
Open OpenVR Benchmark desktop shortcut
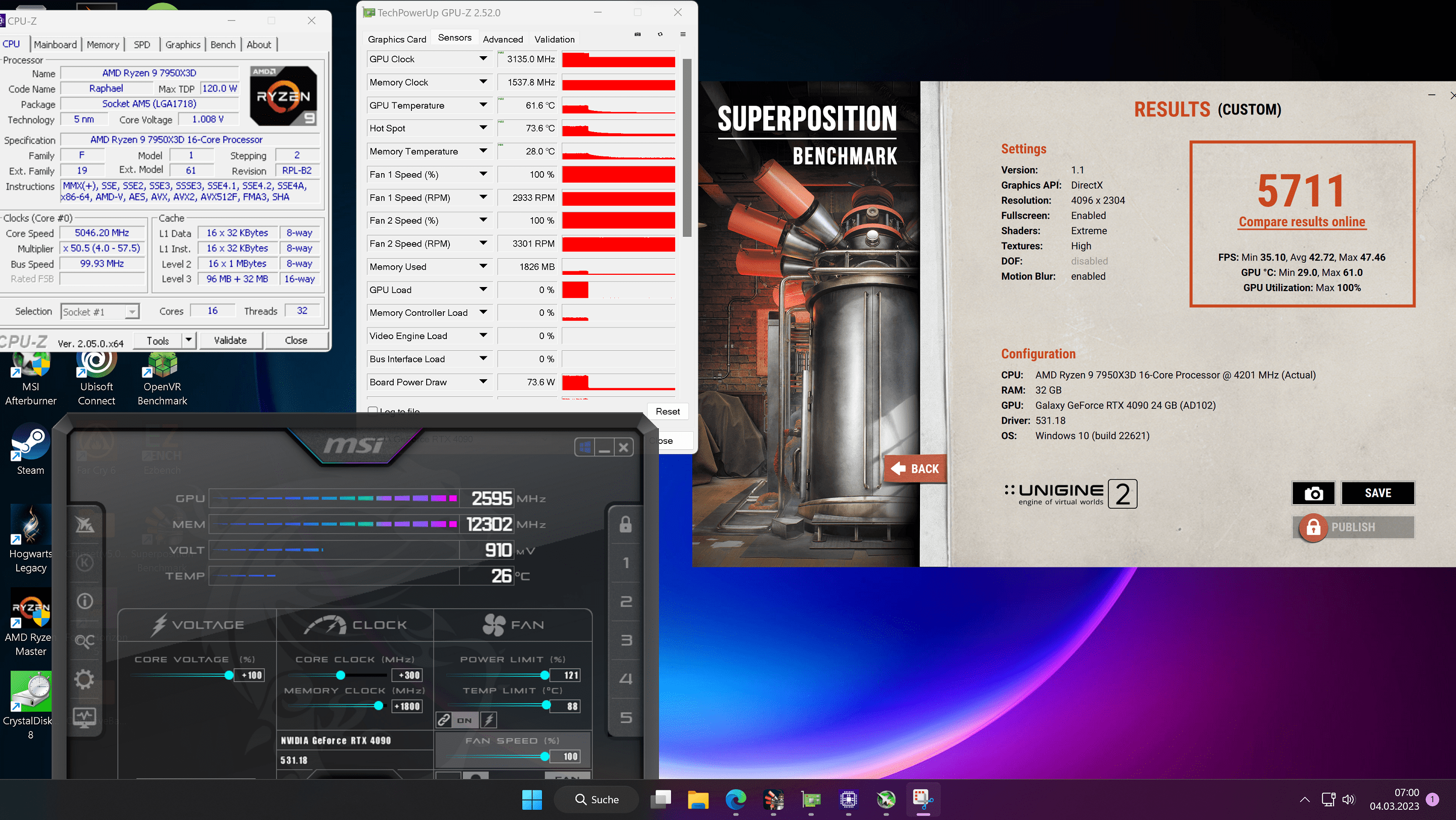tap(162, 378)
